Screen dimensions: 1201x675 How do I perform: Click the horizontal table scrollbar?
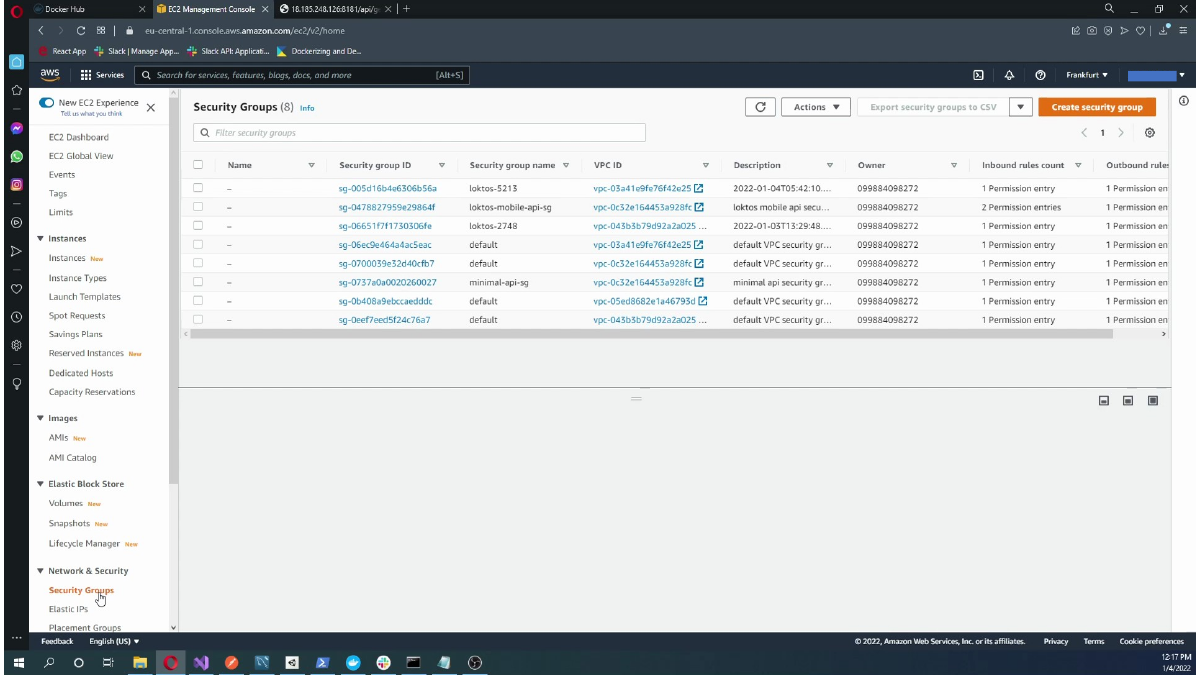point(651,333)
